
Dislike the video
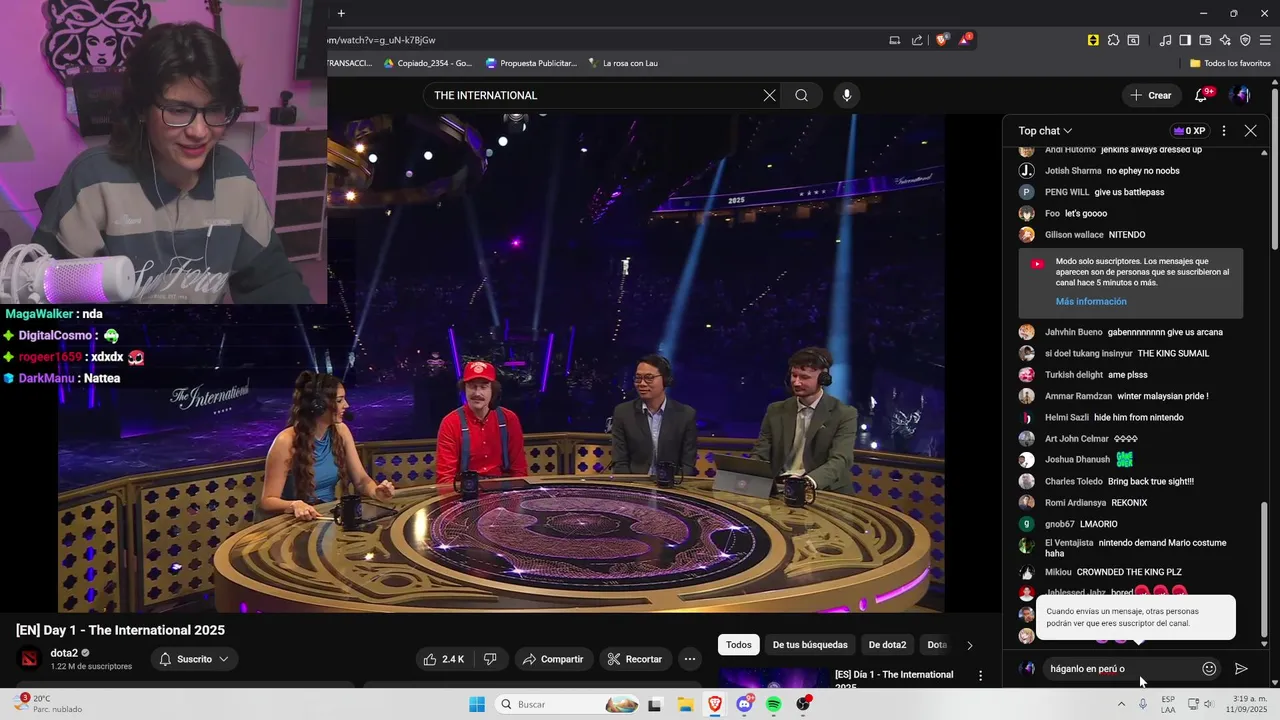(x=490, y=659)
